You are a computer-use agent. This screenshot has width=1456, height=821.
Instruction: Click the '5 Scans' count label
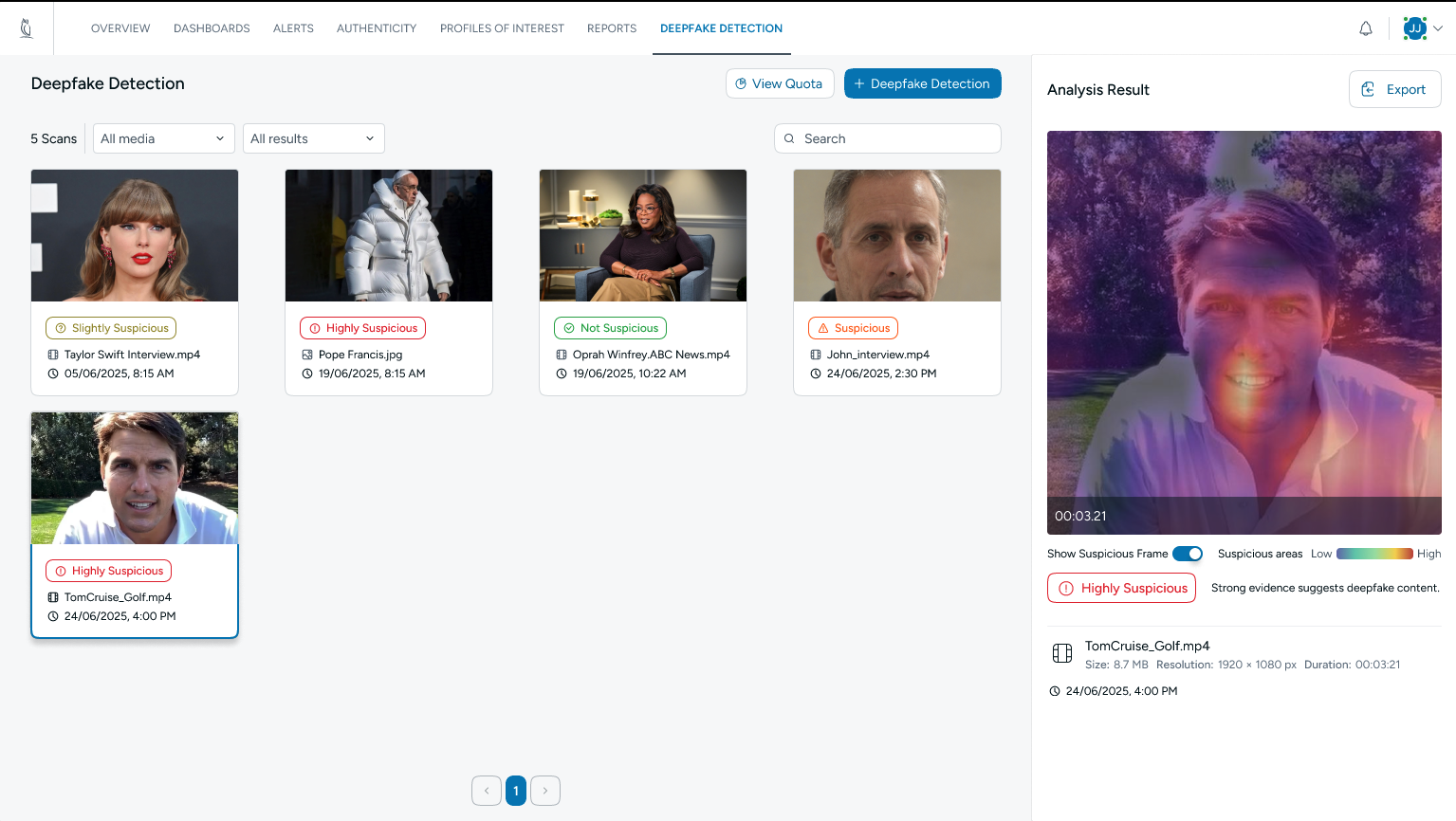pyautogui.click(x=54, y=138)
